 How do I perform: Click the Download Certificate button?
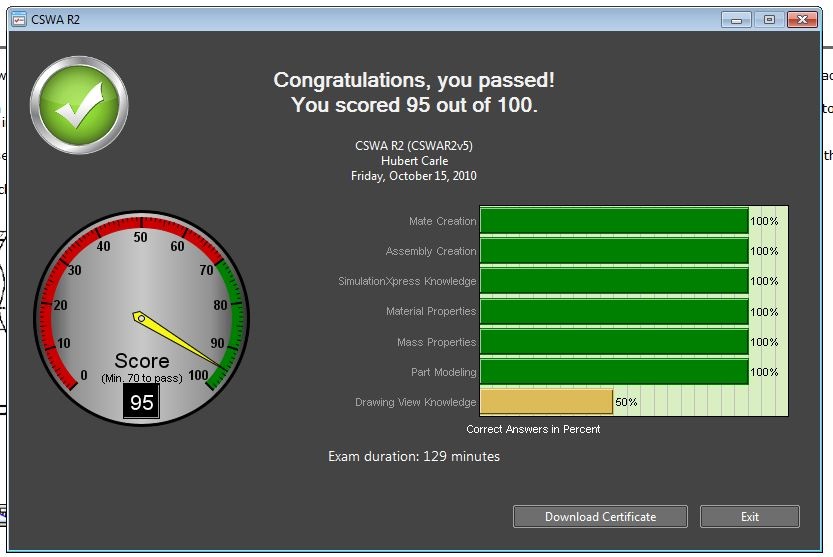(600, 516)
